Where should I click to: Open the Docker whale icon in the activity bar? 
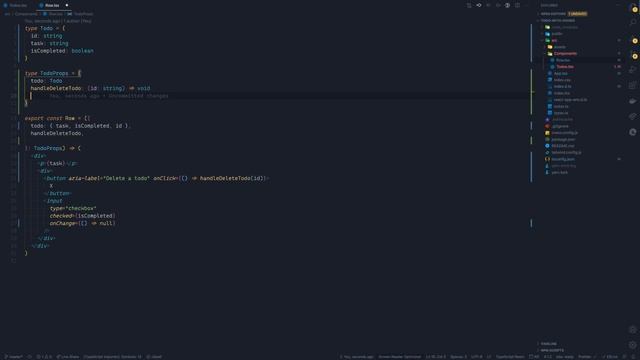click(x=633, y=101)
